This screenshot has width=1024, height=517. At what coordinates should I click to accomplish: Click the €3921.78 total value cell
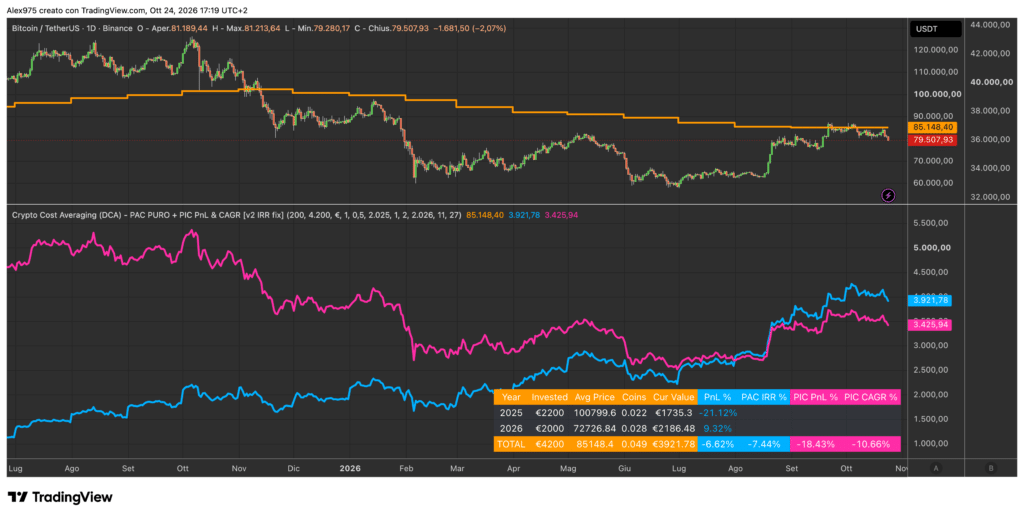click(x=673, y=444)
